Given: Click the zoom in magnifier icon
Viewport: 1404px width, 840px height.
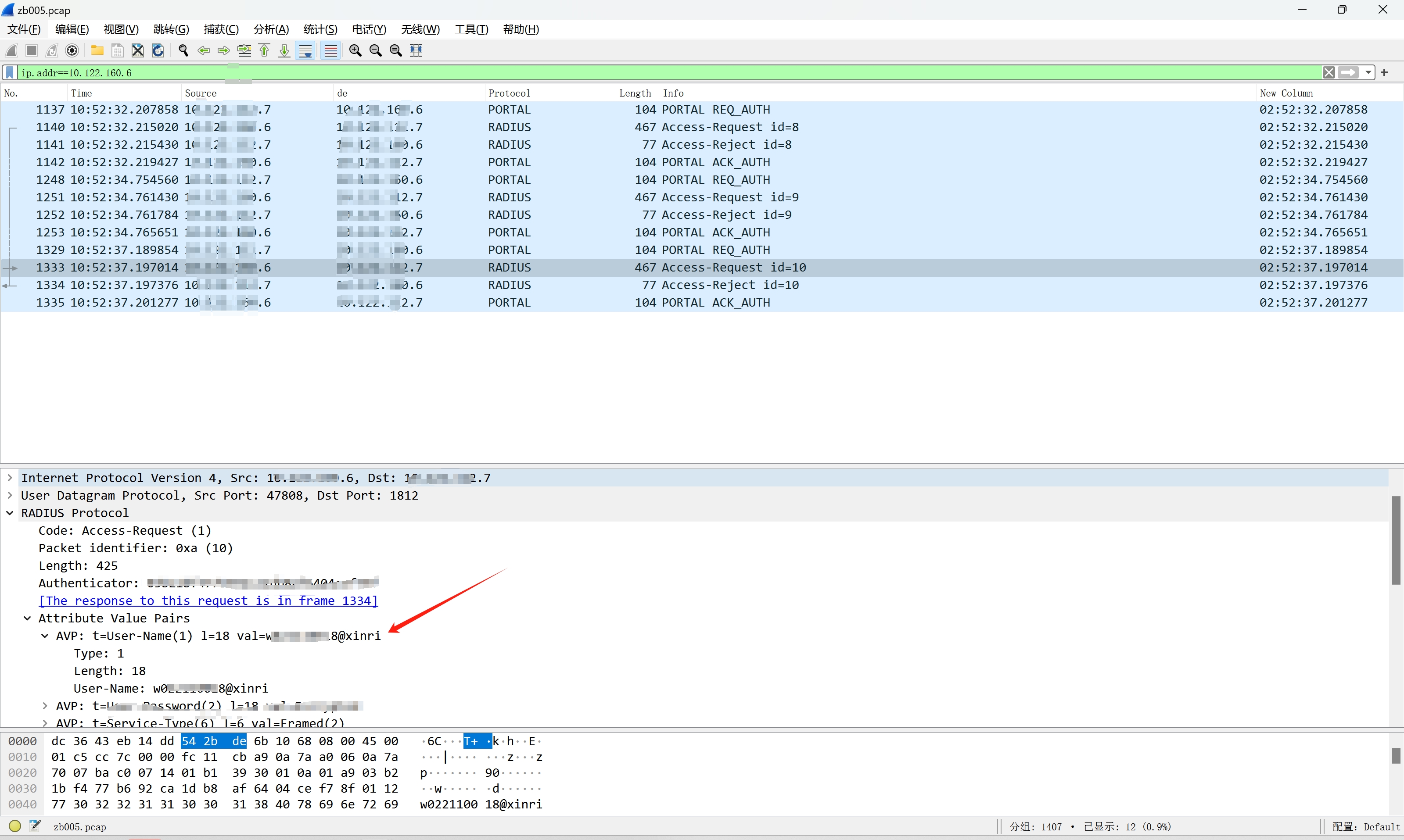Looking at the screenshot, I should 355,50.
